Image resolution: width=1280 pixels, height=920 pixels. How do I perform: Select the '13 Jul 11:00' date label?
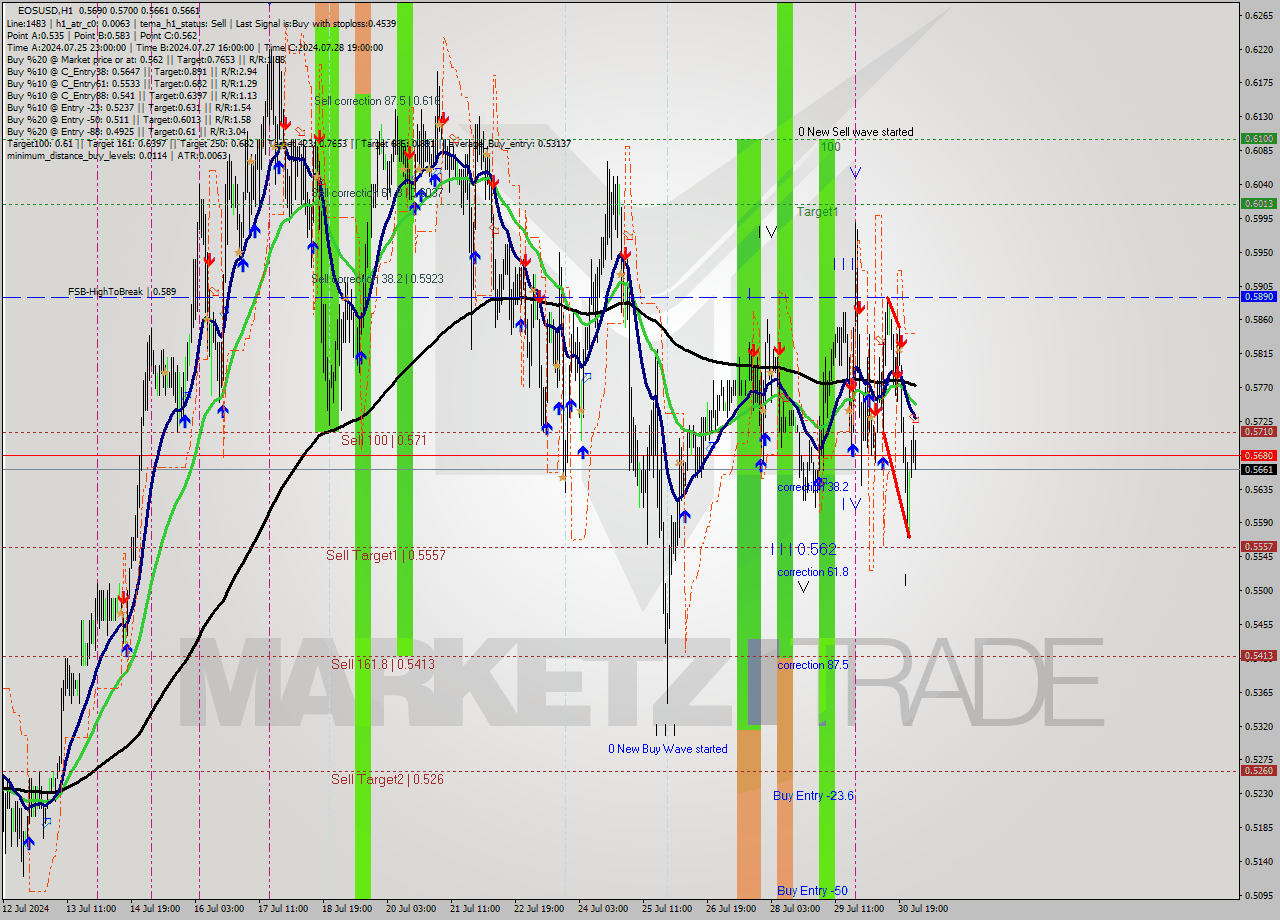click(x=90, y=909)
